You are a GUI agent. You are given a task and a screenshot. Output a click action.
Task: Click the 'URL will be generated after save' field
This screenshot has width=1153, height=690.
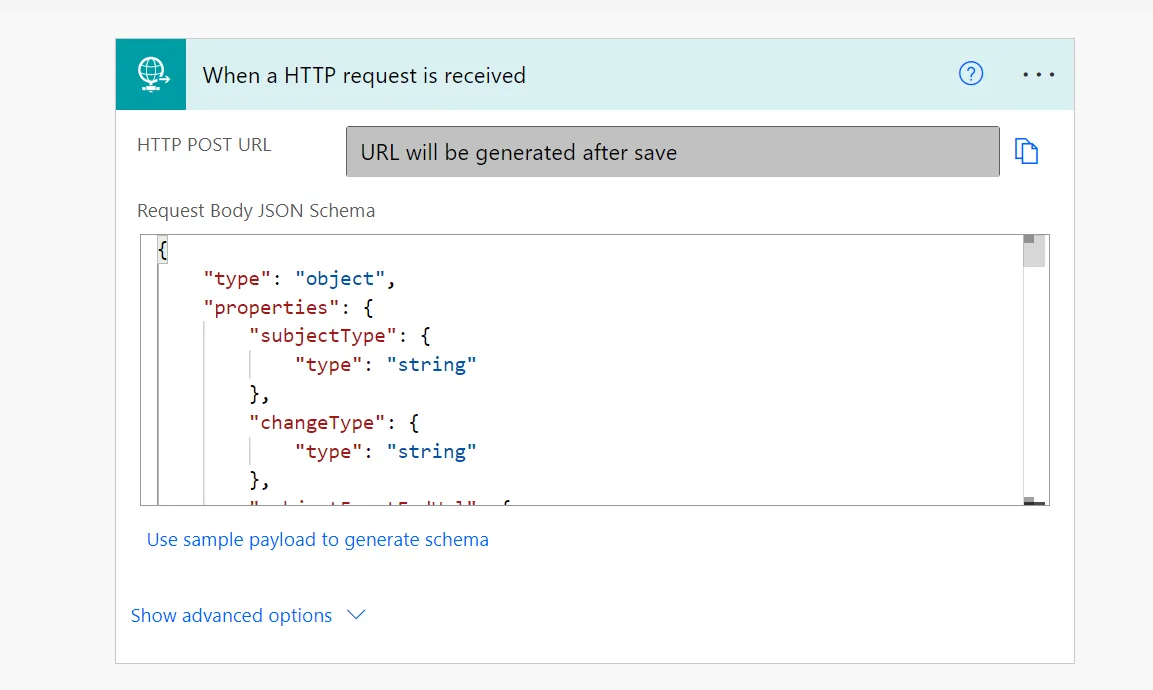[x=672, y=152]
